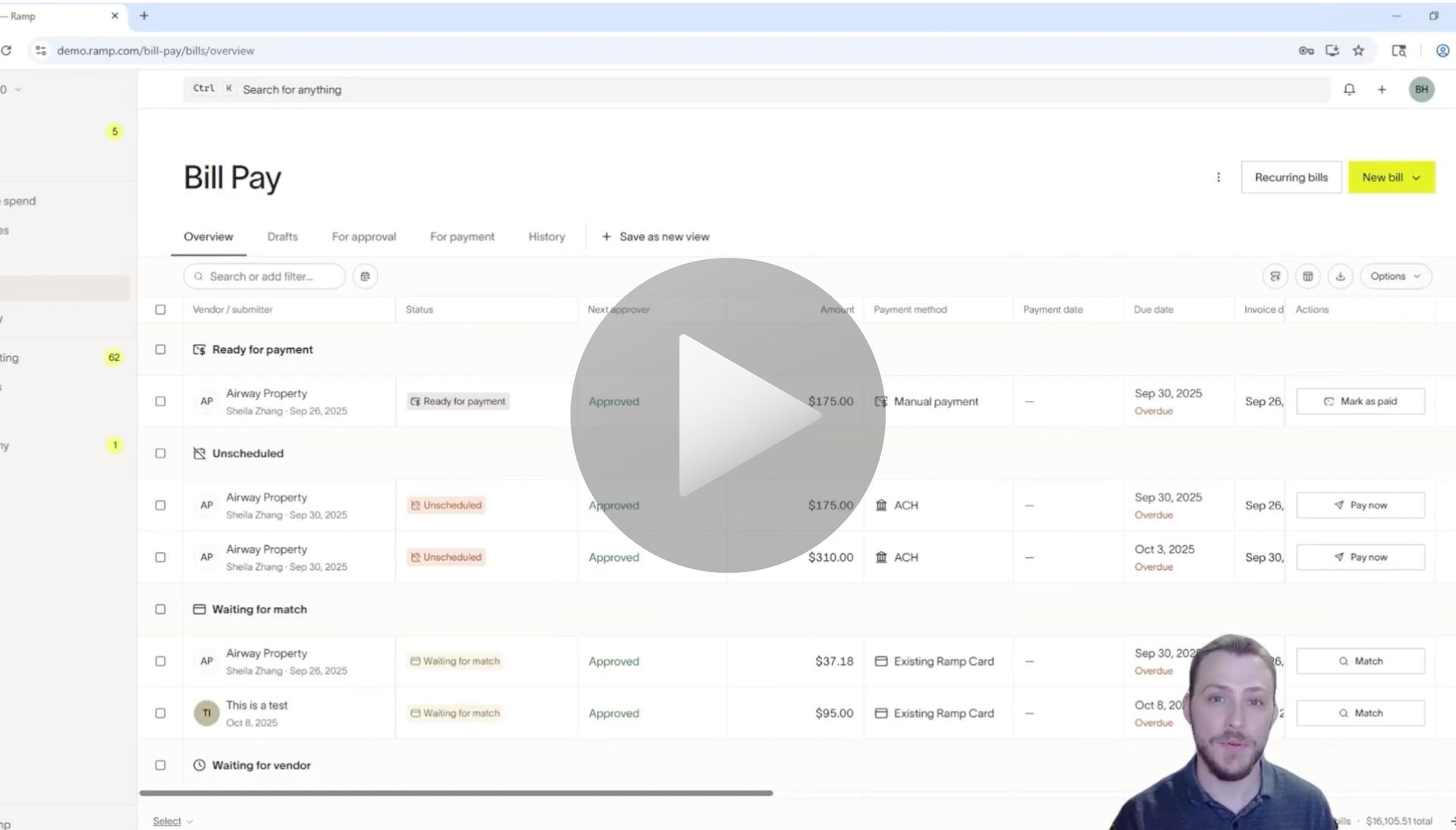
Task: Click Mark as paid for the Manual payment bill
Action: click(1360, 401)
